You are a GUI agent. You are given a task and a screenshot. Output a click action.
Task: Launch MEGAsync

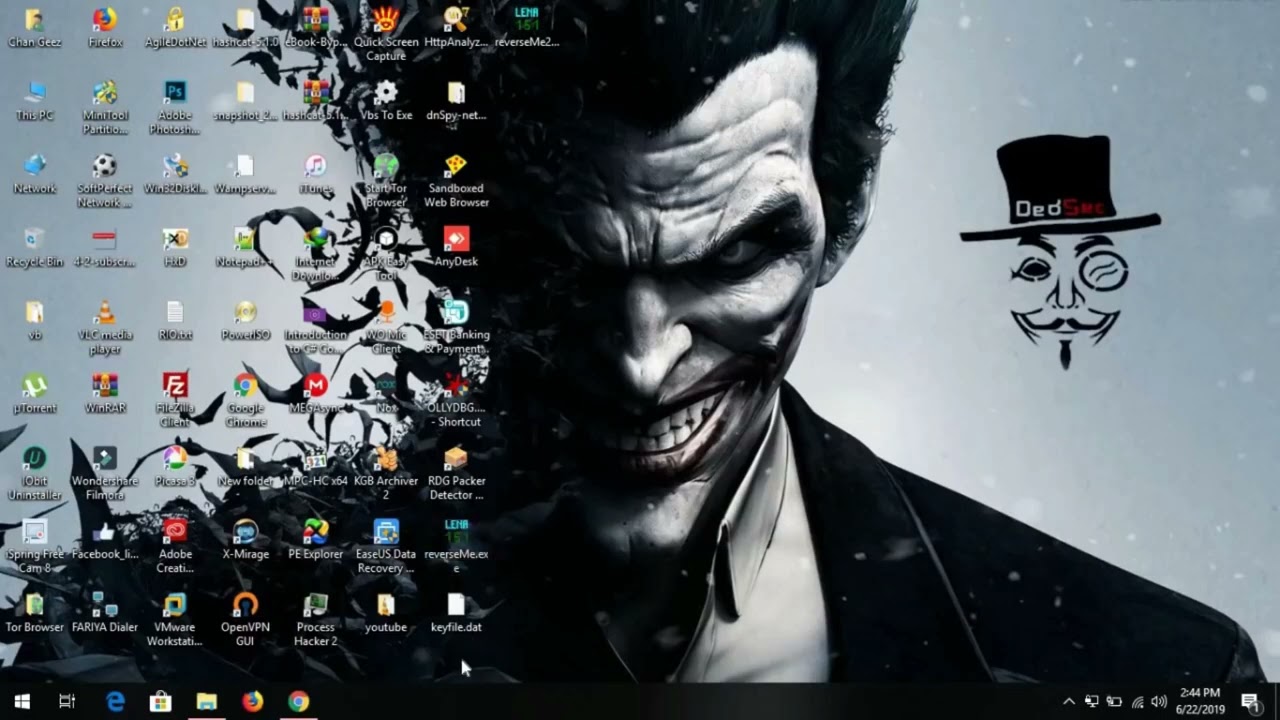tap(315, 393)
